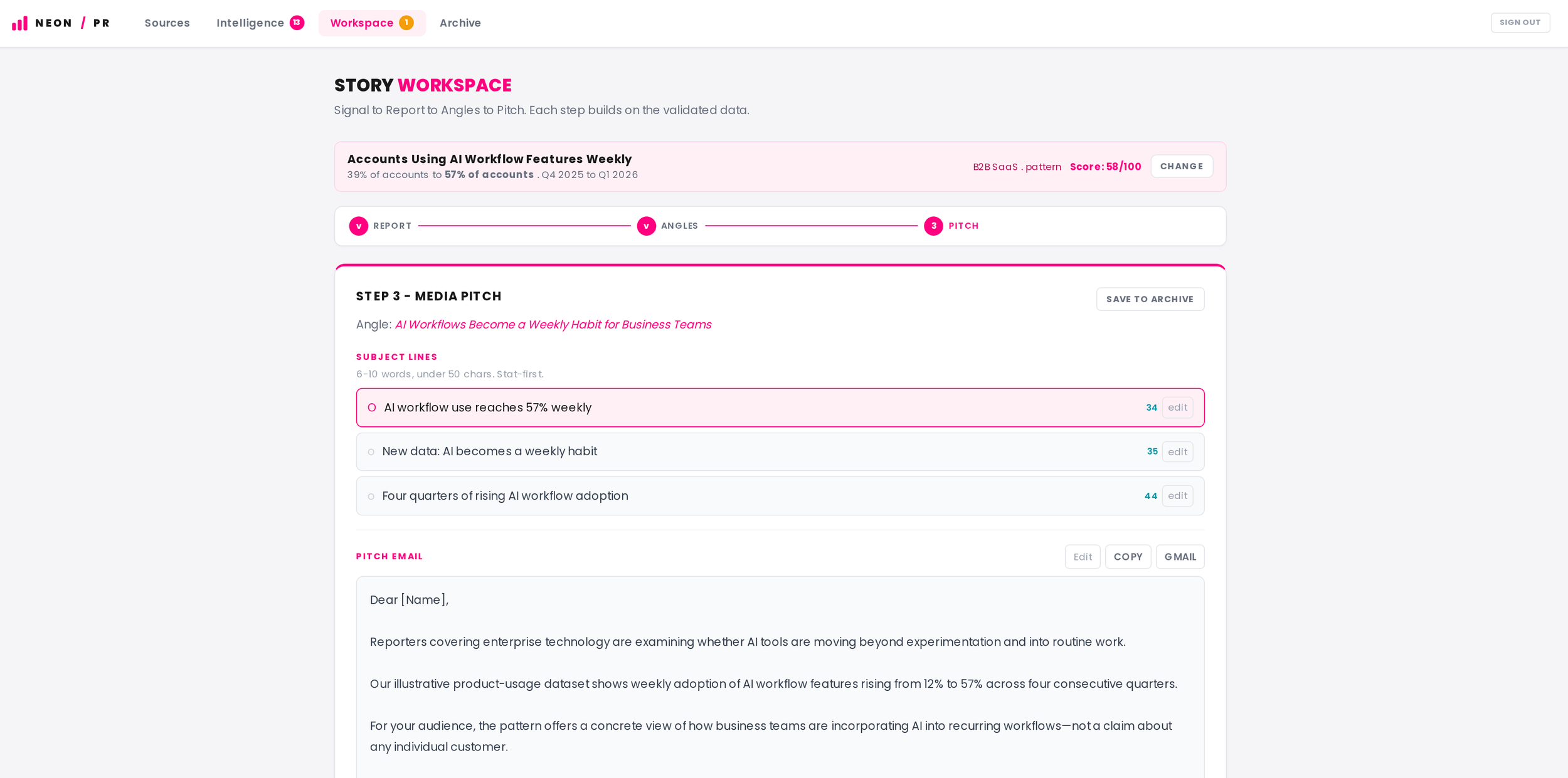
Task: Open the pitch in Gmail
Action: [1180, 557]
